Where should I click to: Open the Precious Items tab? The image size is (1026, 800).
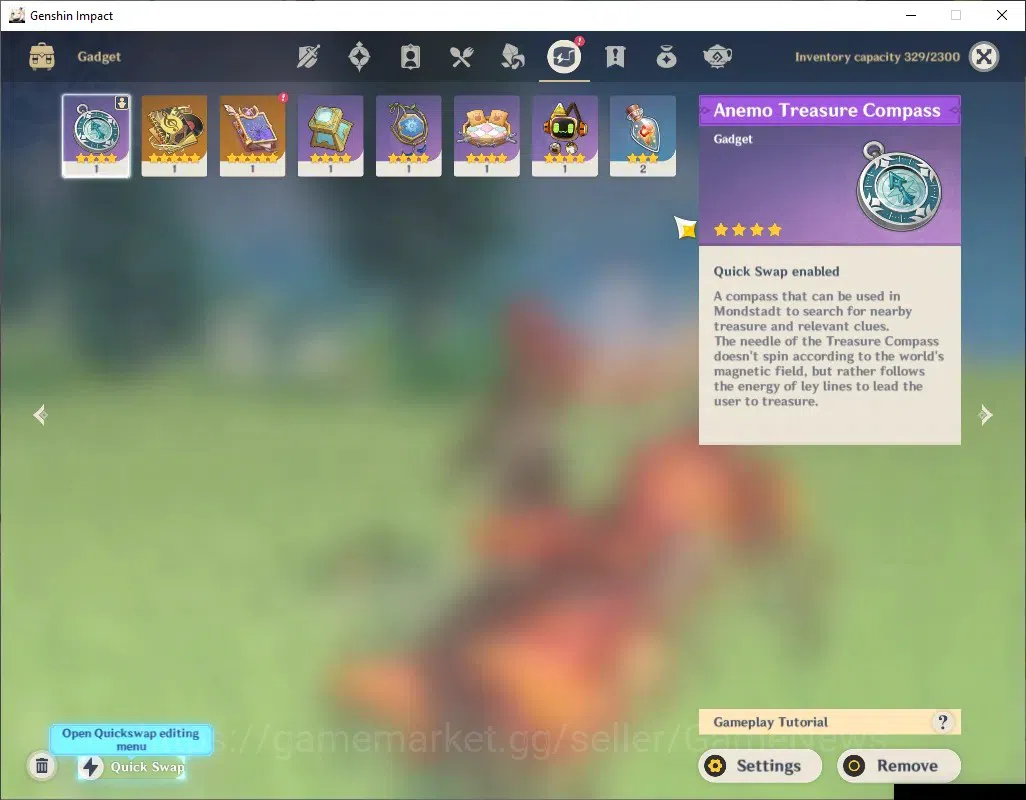pyautogui.click(x=666, y=57)
